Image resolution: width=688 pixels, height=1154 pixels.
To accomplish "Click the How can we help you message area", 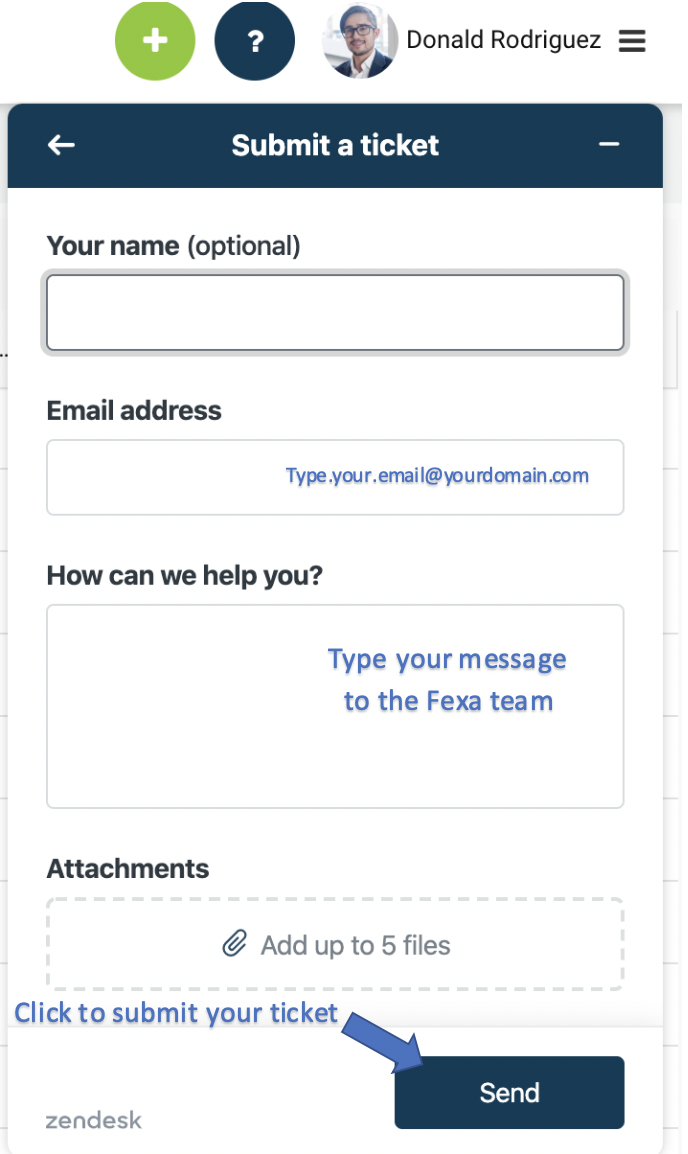I will click(x=335, y=705).
